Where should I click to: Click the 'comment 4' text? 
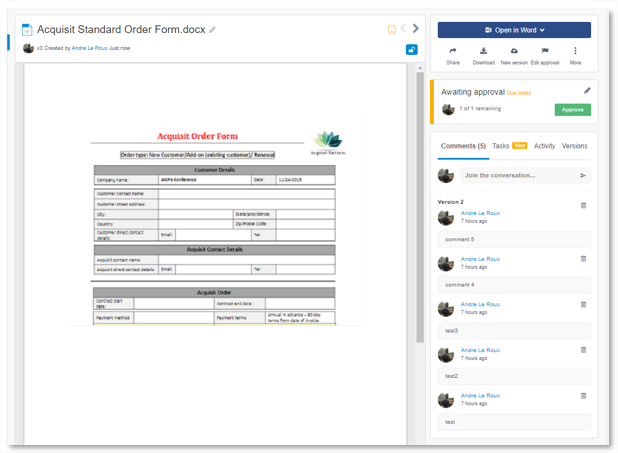(x=460, y=285)
